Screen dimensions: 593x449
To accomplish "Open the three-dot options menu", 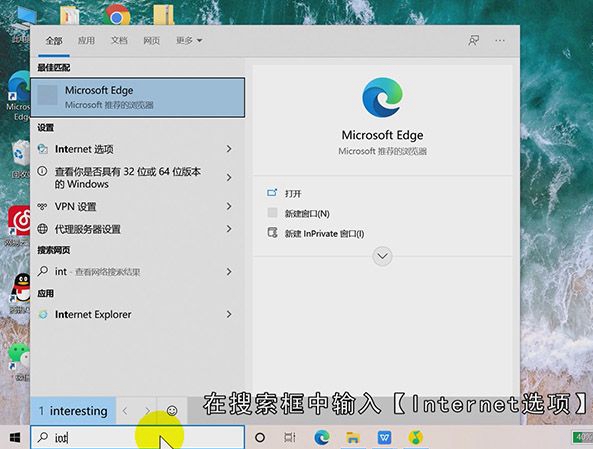I will 500,40.
